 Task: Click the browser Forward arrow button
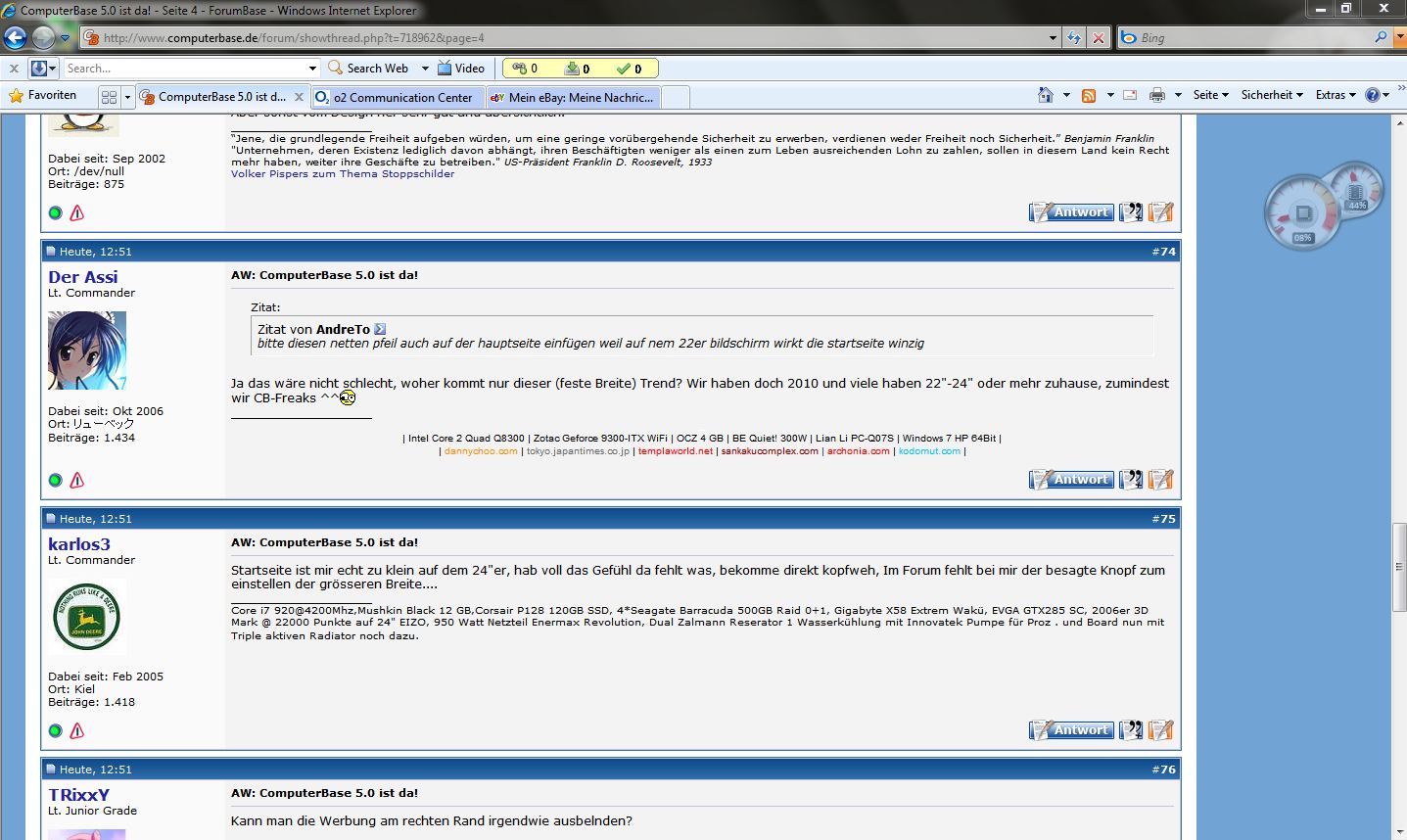tap(43, 38)
